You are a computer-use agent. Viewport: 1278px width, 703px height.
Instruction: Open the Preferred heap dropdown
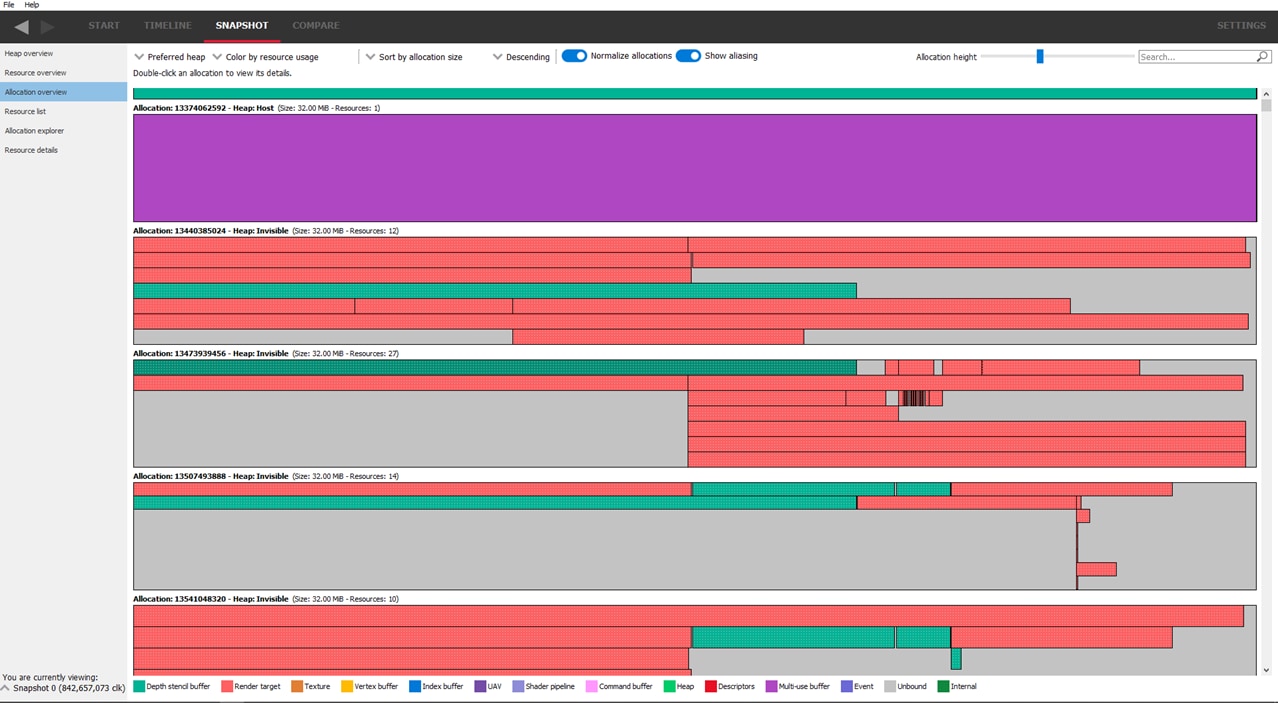[x=169, y=57]
